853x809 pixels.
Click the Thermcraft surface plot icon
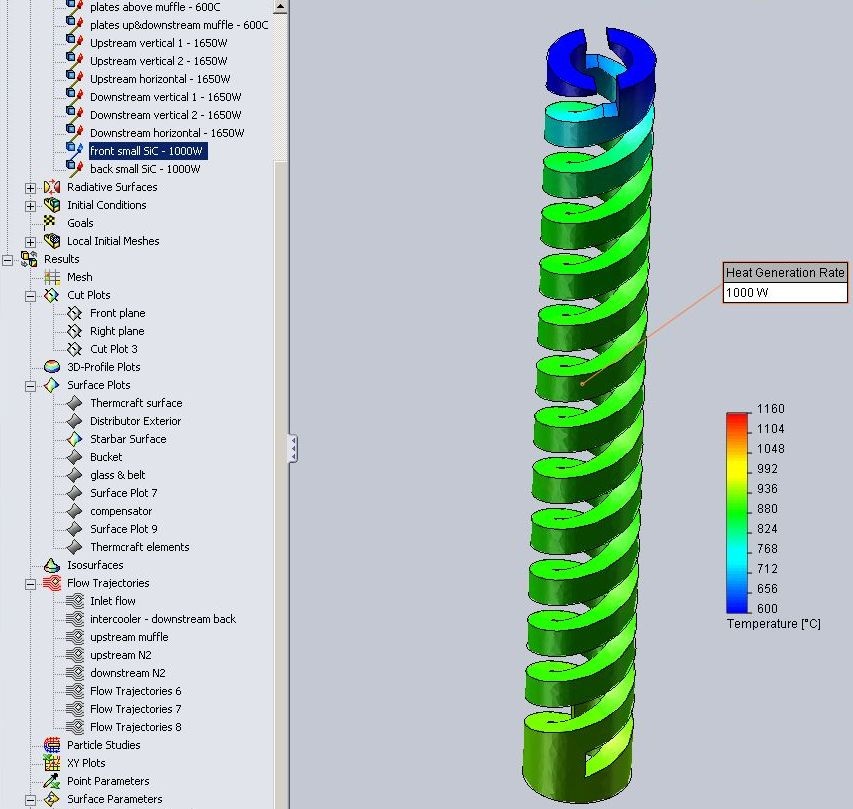(75, 403)
